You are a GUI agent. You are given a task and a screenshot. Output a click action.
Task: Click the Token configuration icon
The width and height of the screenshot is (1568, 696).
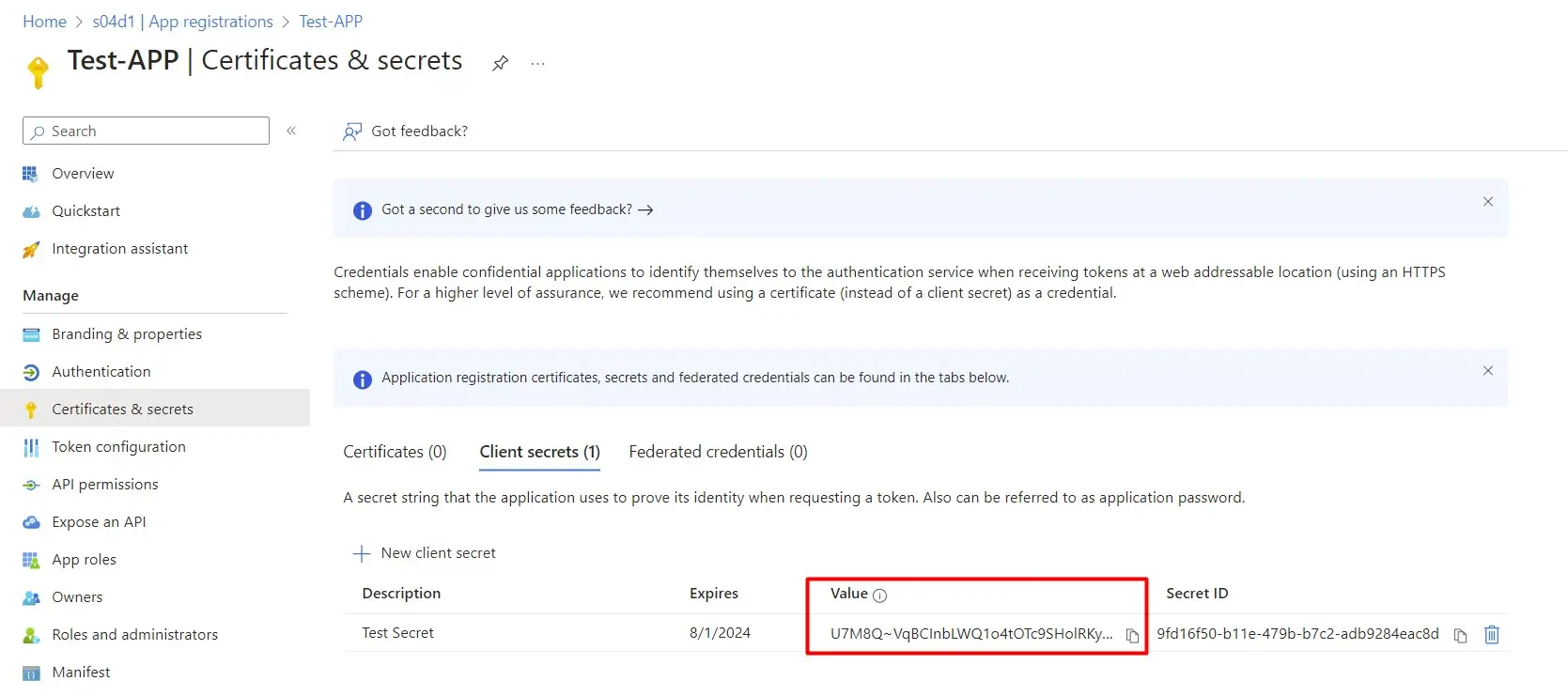pyautogui.click(x=31, y=447)
